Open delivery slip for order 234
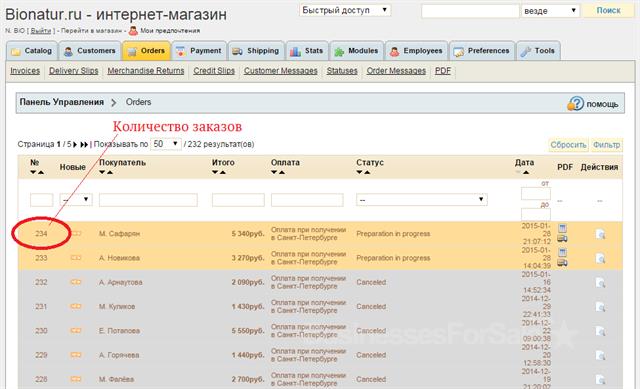640x389 pixels. [x=562, y=238]
